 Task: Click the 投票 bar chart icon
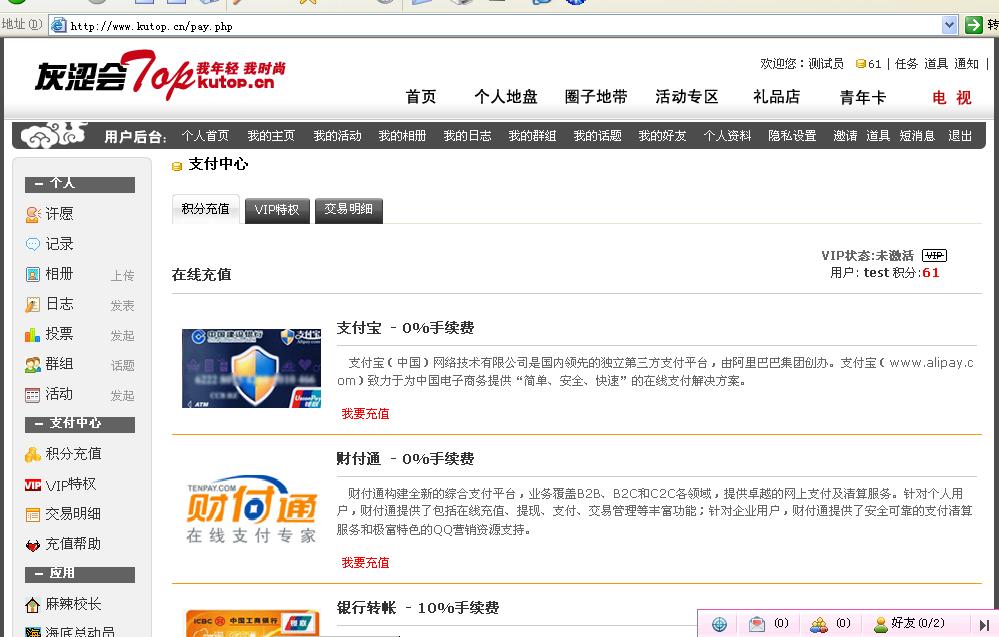coord(32,334)
